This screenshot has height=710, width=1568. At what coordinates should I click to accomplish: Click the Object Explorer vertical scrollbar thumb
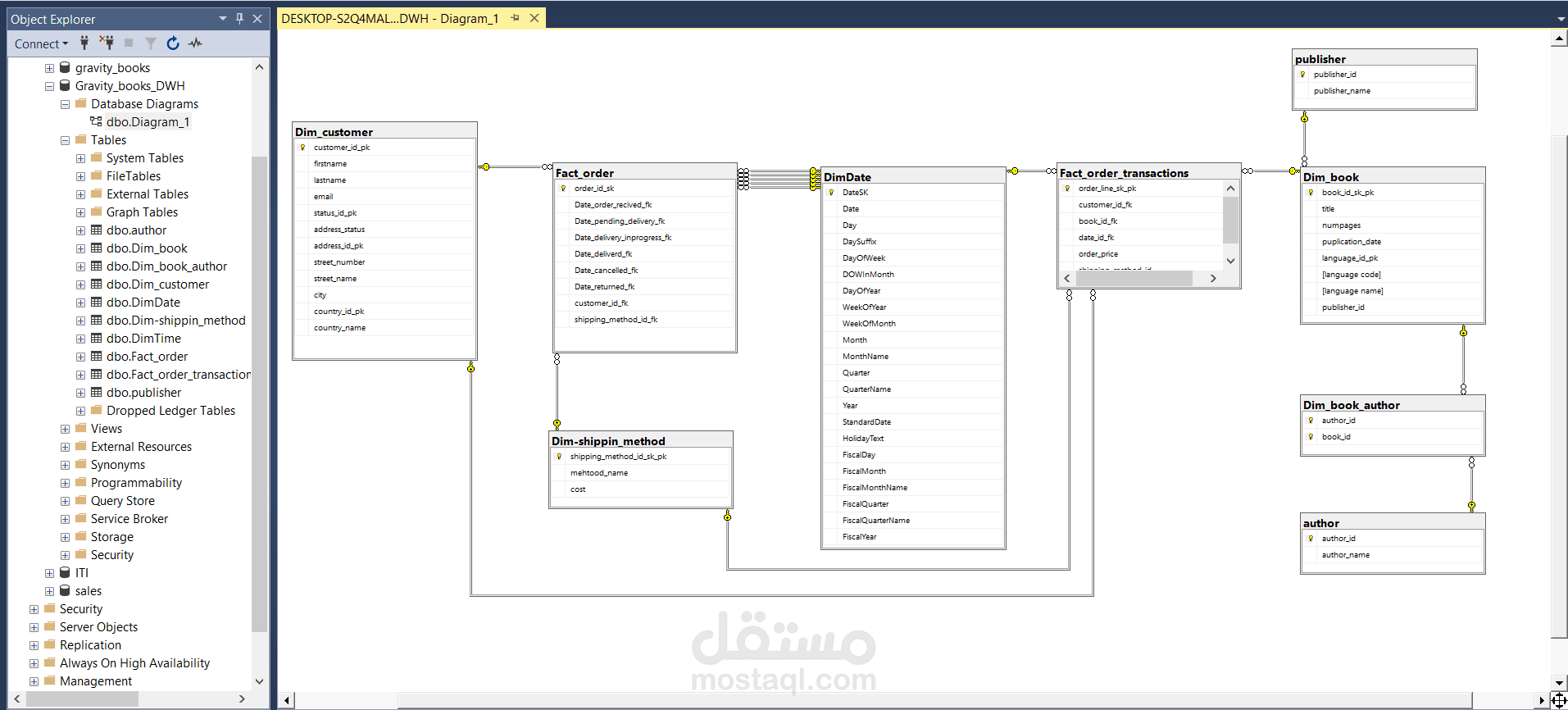tap(259, 394)
